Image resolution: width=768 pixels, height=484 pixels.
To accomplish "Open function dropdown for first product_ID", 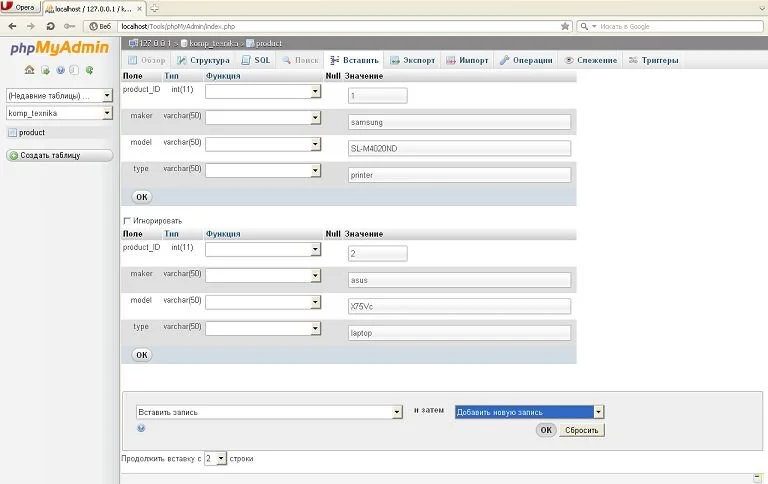I will (263, 91).
